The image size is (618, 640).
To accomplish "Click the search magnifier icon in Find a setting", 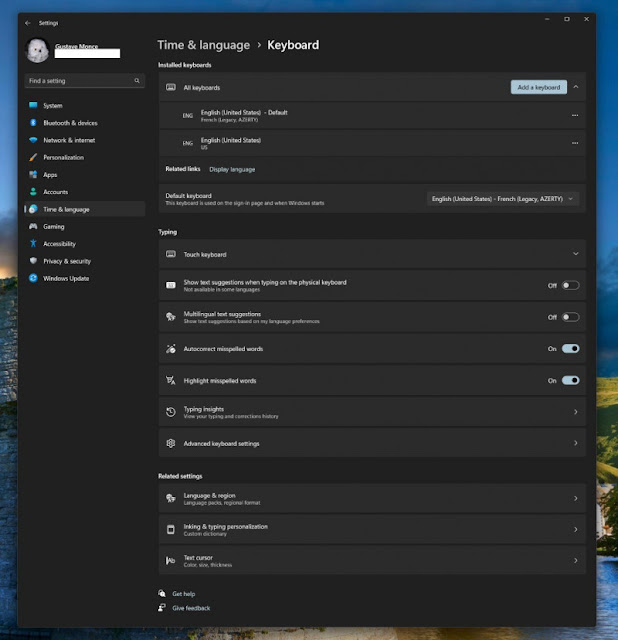I will [x=137, y=81].
